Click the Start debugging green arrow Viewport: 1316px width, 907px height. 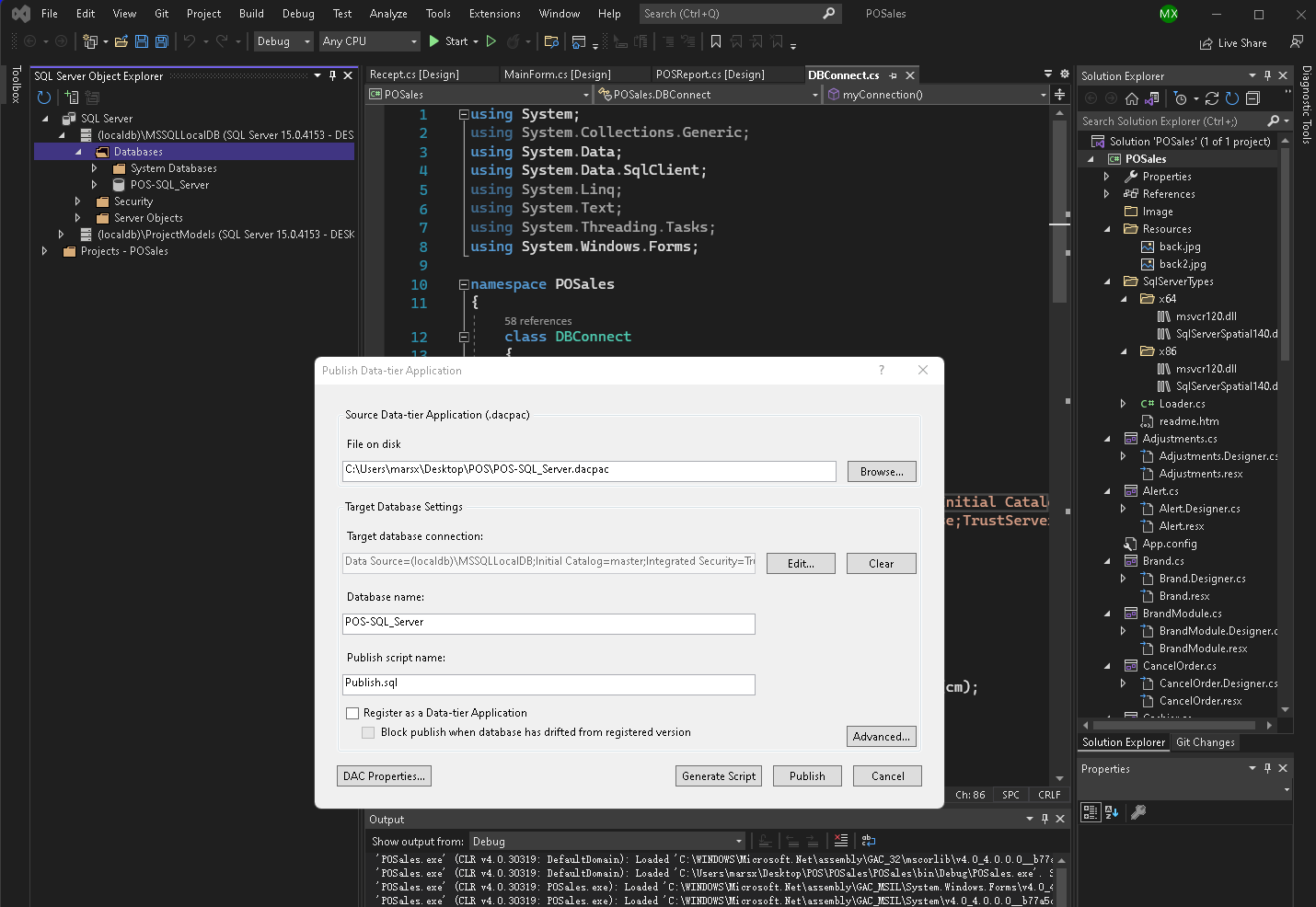[433, 41]
